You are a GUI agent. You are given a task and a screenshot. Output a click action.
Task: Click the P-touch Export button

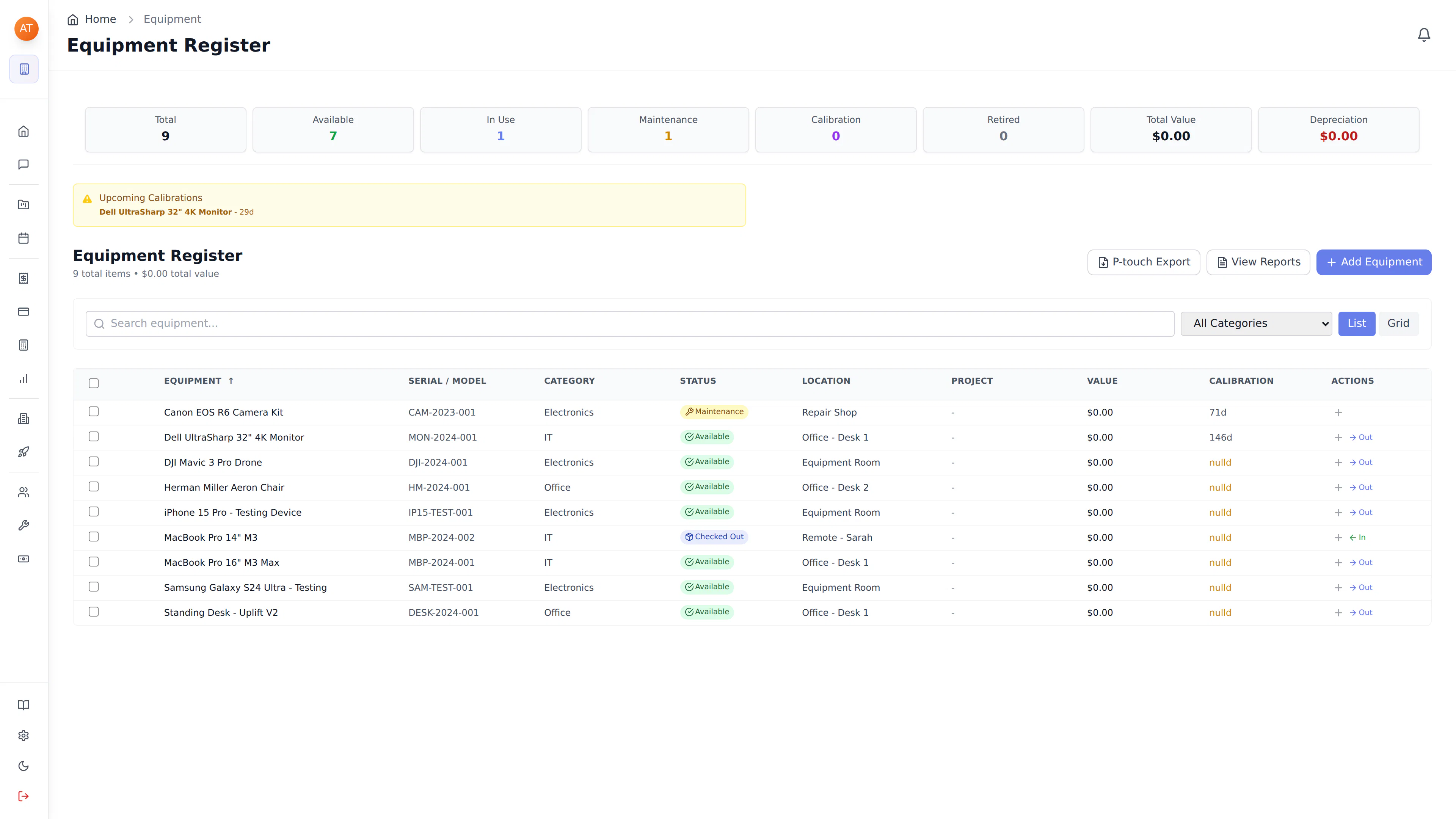tap(1144, 262)
